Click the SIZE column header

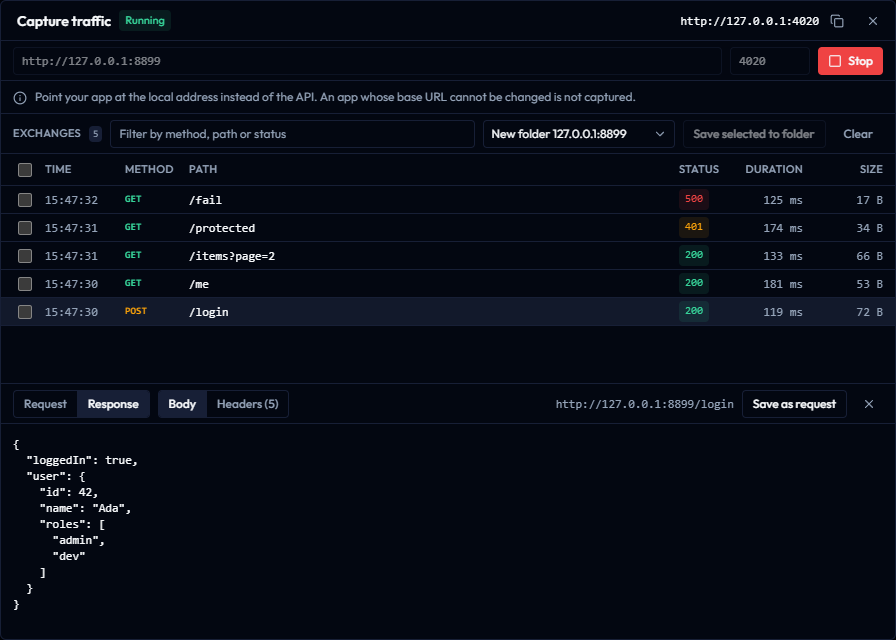click(871, 170)
